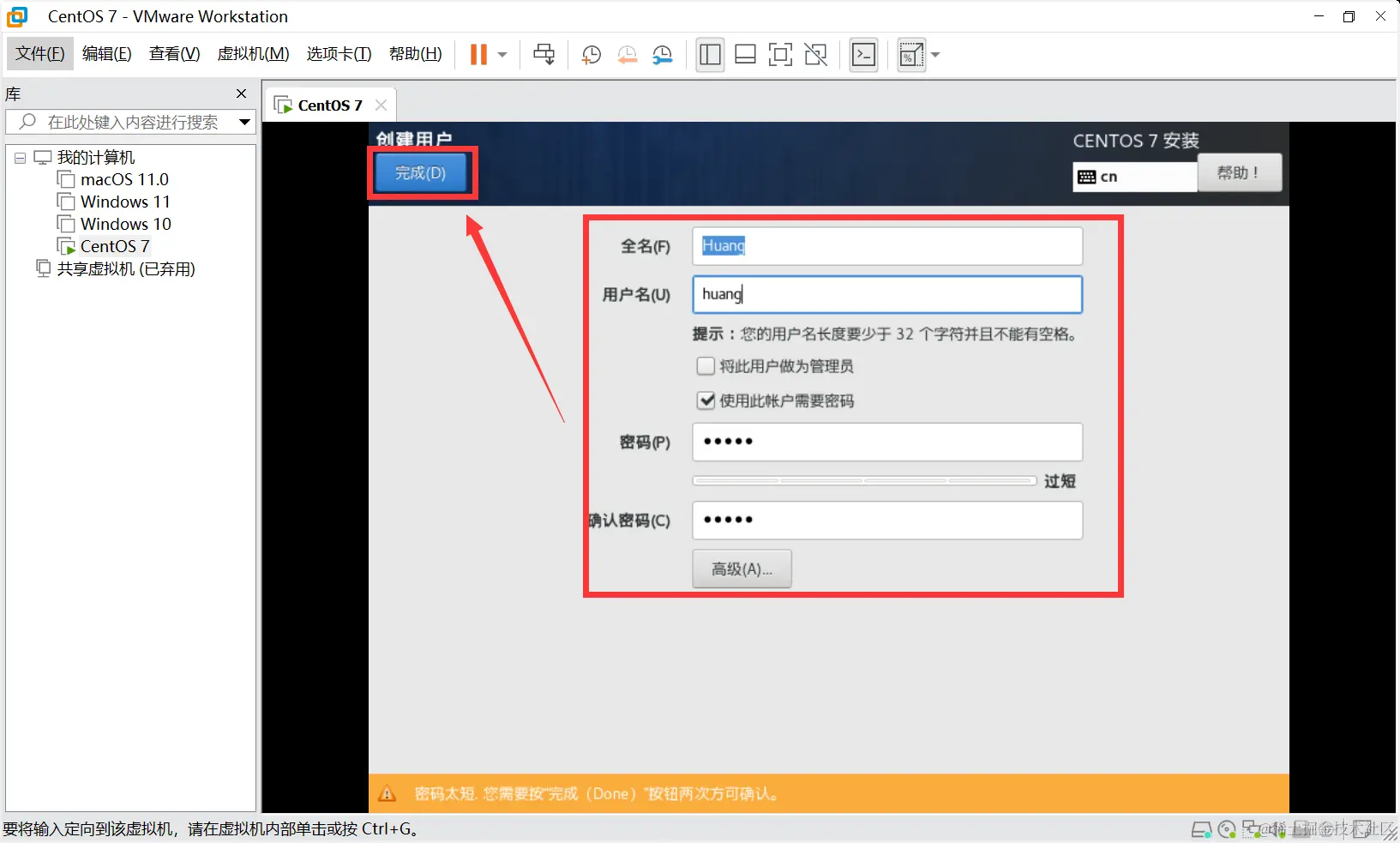Uncheck 使用此帐户需要密码 checkbox
Screen dimensions: 1400x843
click(706, 400)
